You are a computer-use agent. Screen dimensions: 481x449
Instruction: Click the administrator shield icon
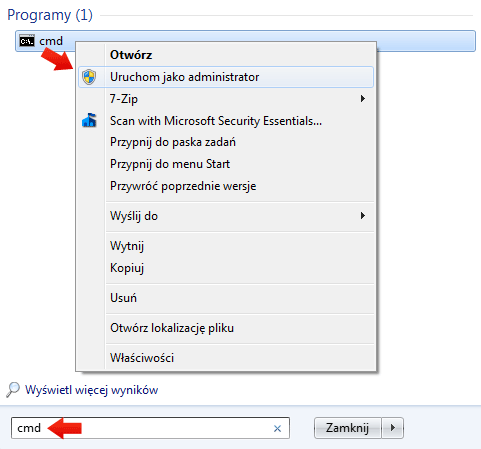tap(89, 77)
